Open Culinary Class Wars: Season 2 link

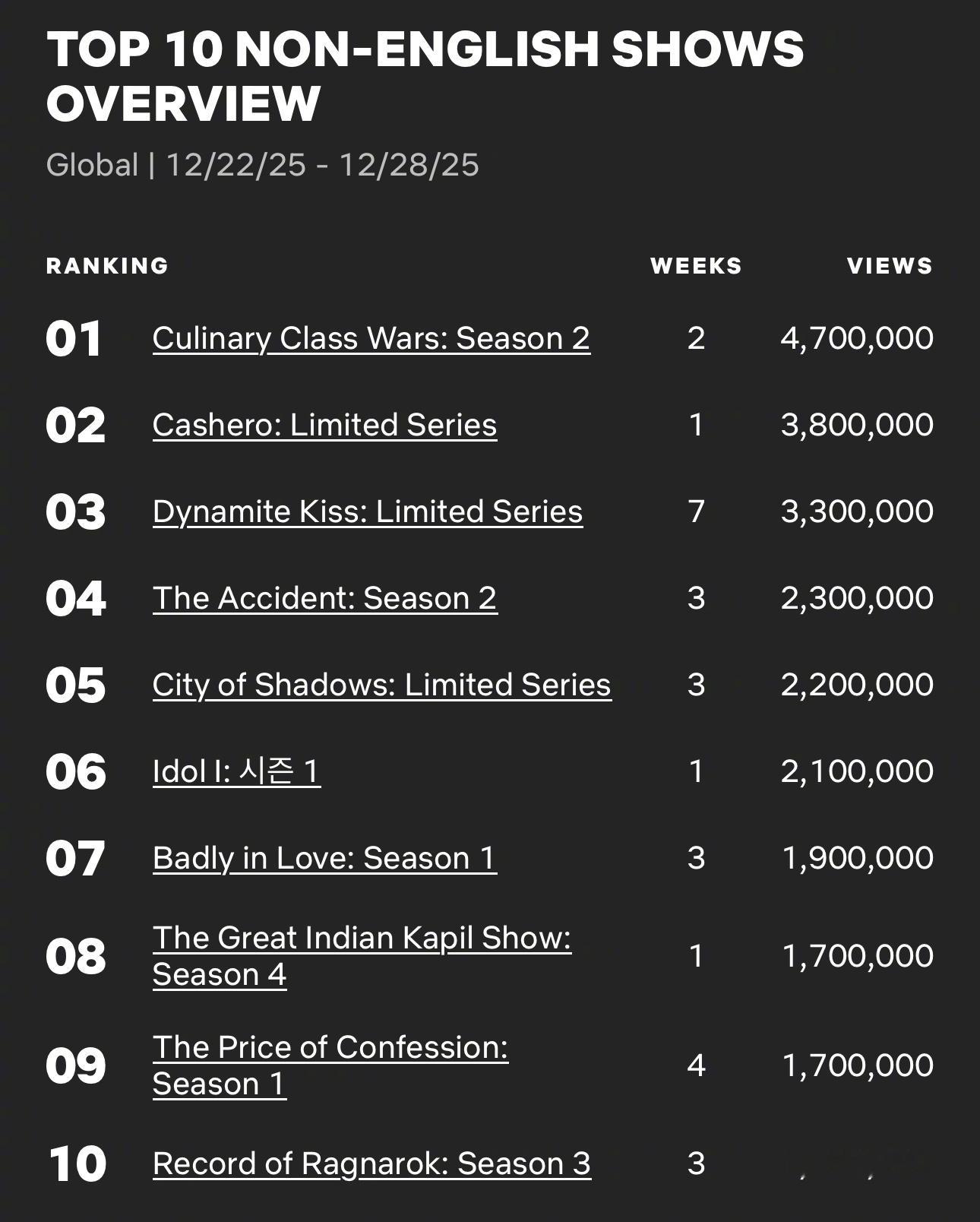[371, 339]
